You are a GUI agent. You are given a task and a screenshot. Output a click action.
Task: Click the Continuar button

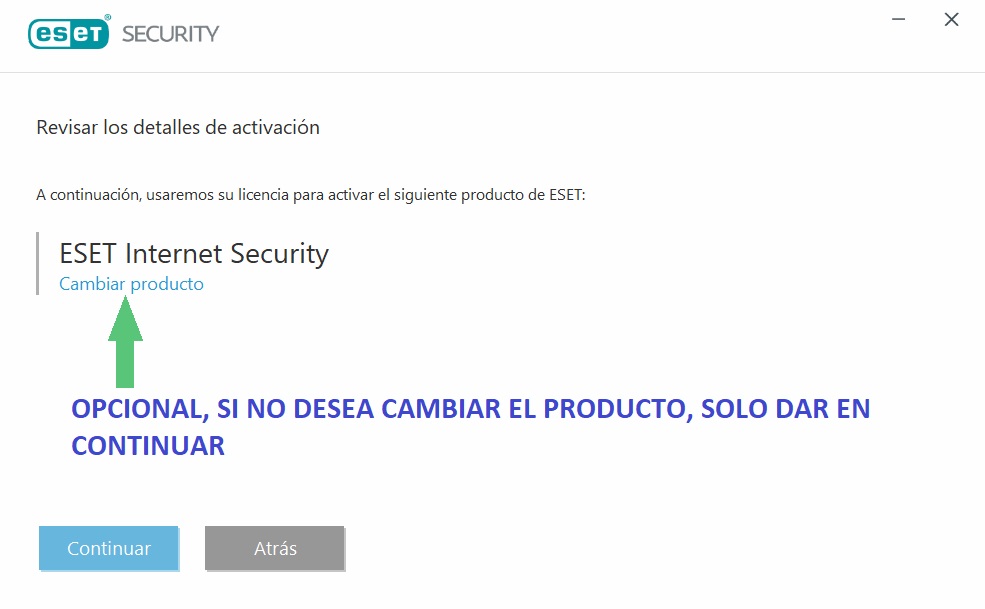108,548
